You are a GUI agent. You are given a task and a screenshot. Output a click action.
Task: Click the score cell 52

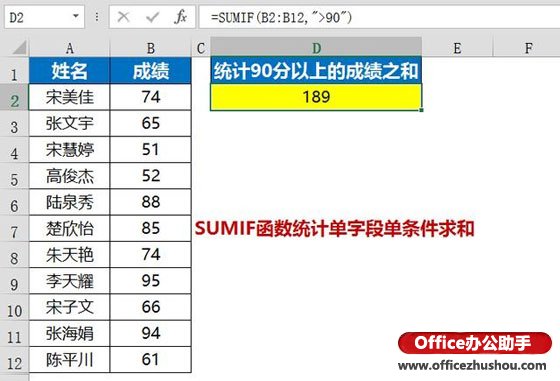(151, 176)
